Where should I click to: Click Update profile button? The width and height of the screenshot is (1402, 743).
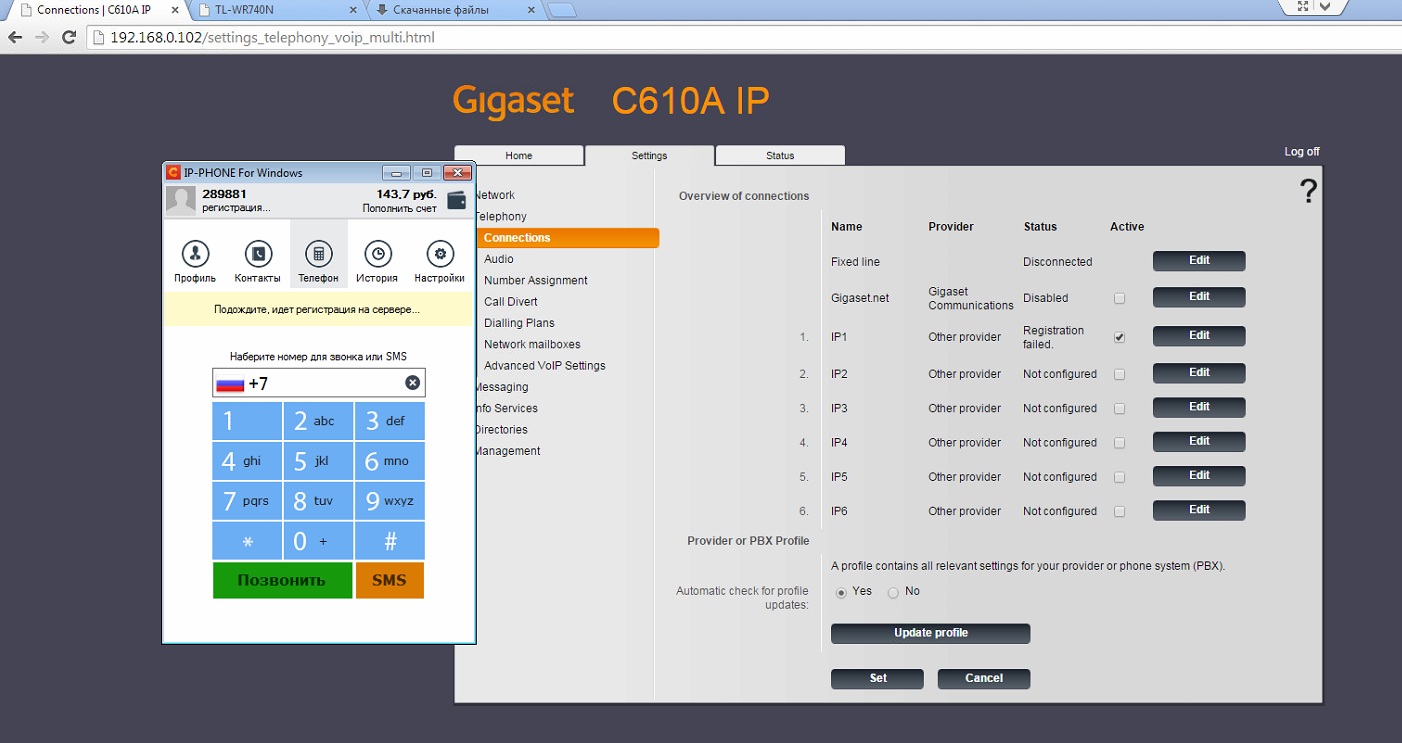pyautogui.click(x=930, y=633)
